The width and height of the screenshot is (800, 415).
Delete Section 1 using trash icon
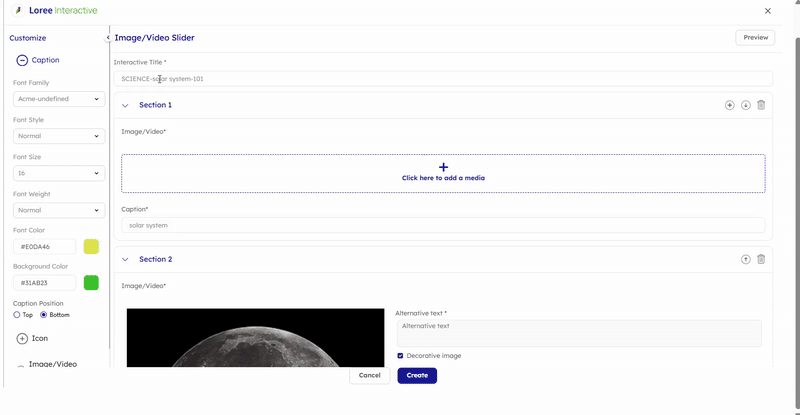[761, 105]
